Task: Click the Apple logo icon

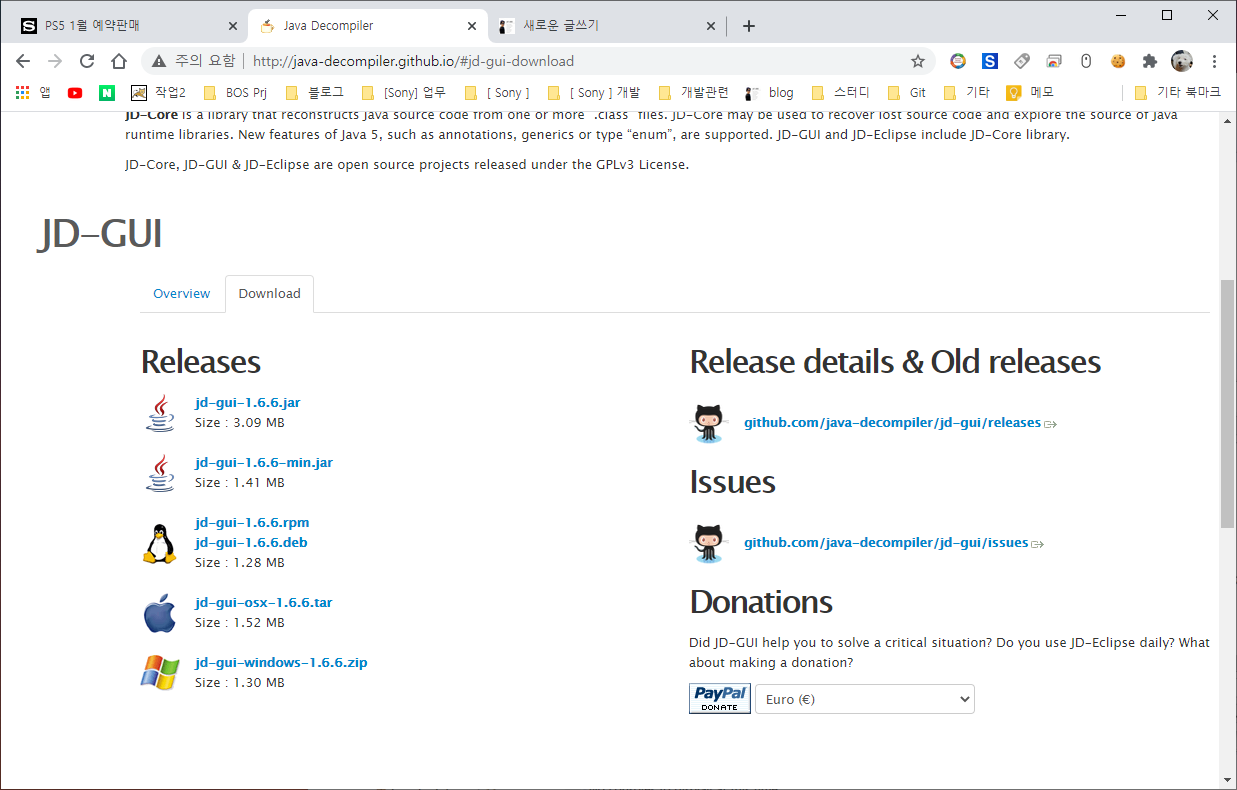Action: click(x=160, y=613)
